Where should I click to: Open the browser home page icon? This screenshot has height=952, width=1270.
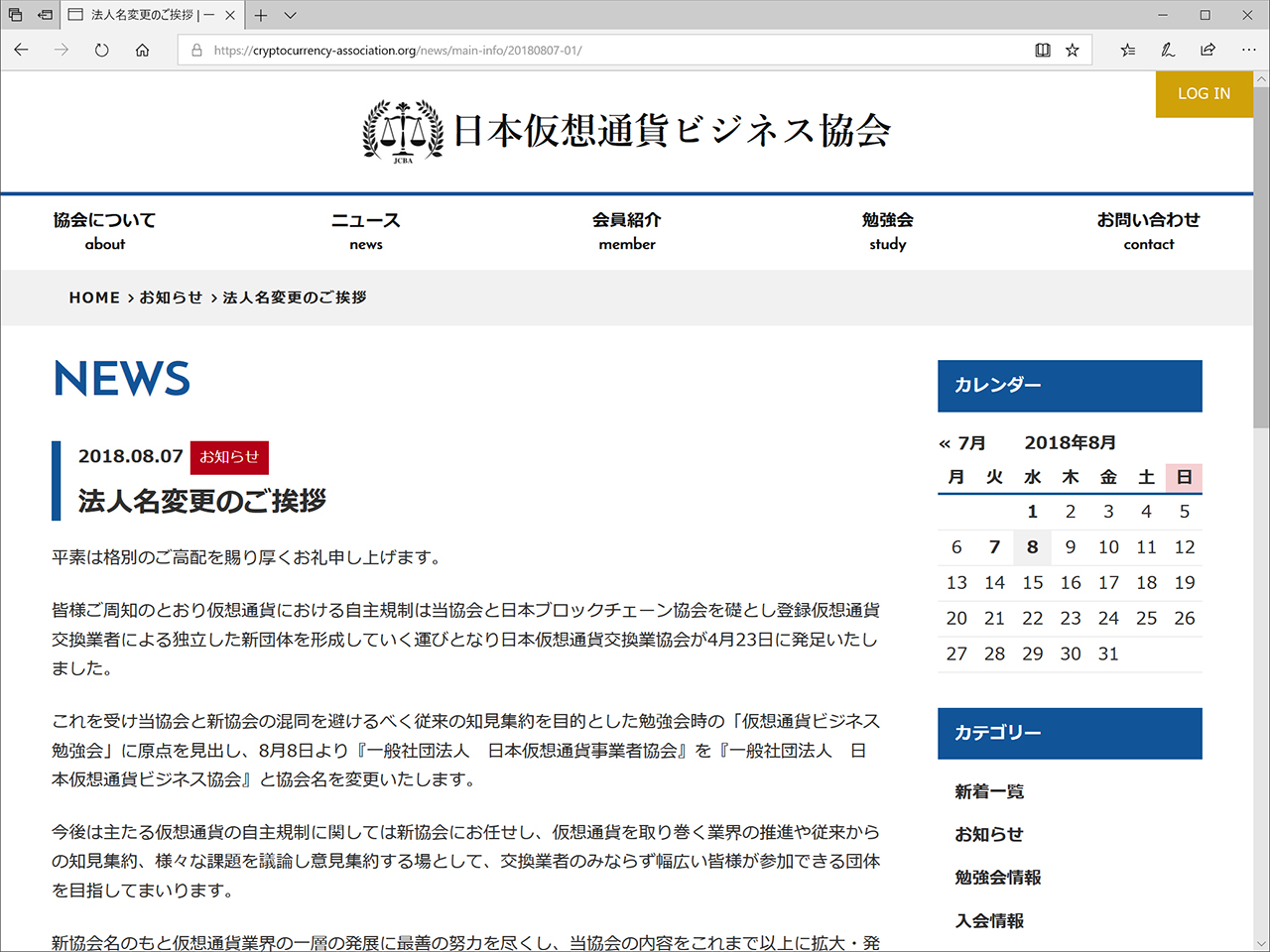tap(142, 50)
